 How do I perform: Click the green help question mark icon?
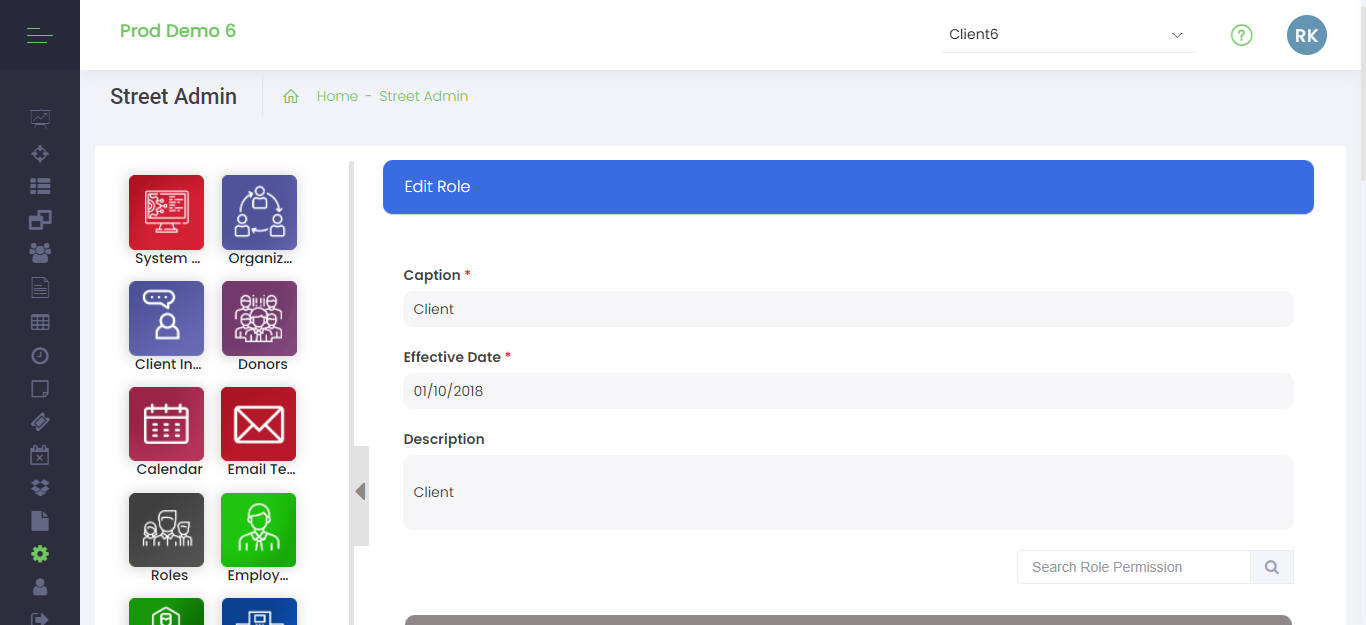1242,35
